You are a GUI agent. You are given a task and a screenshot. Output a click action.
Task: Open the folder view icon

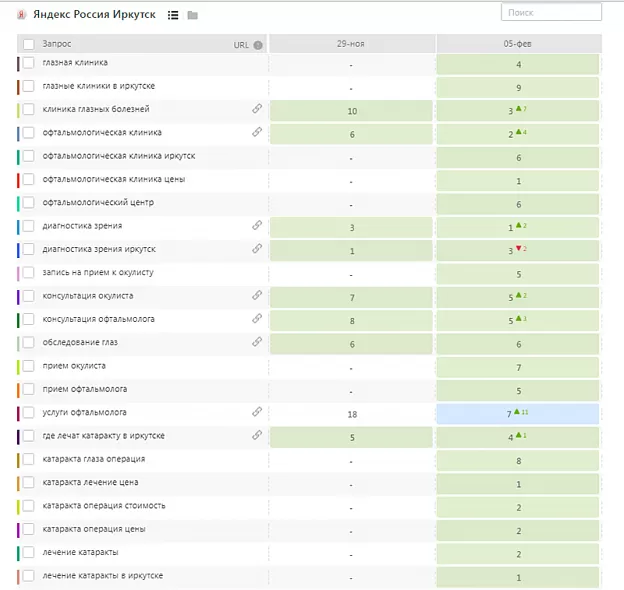click(192, 15)
